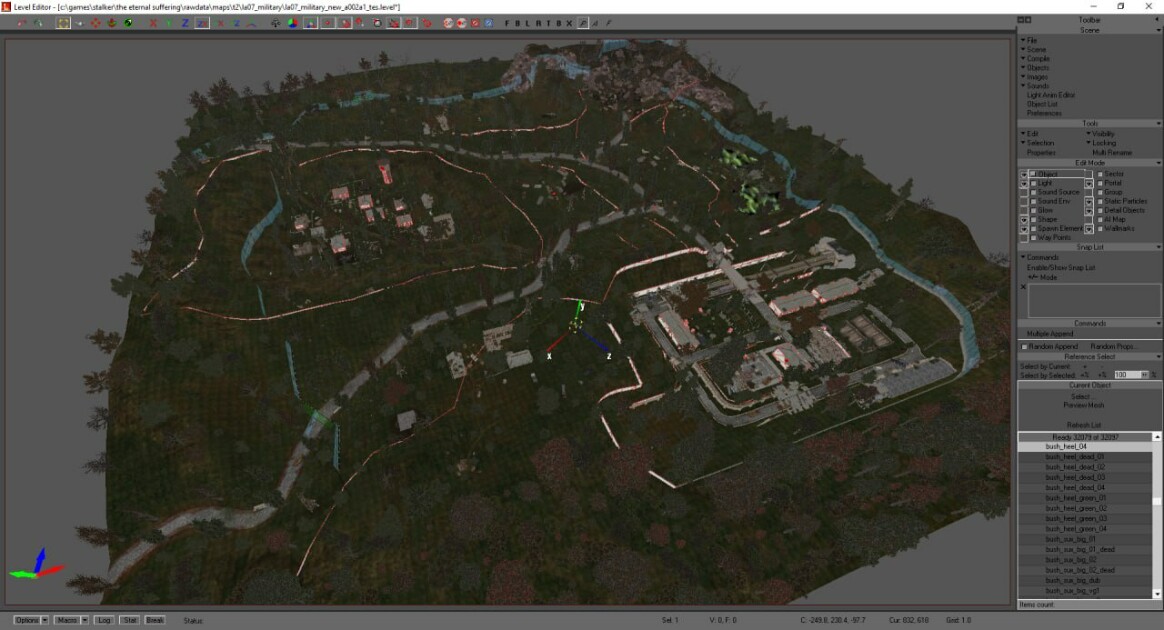Enable the Shape edit mode checkbox

tap(1033, 220)
